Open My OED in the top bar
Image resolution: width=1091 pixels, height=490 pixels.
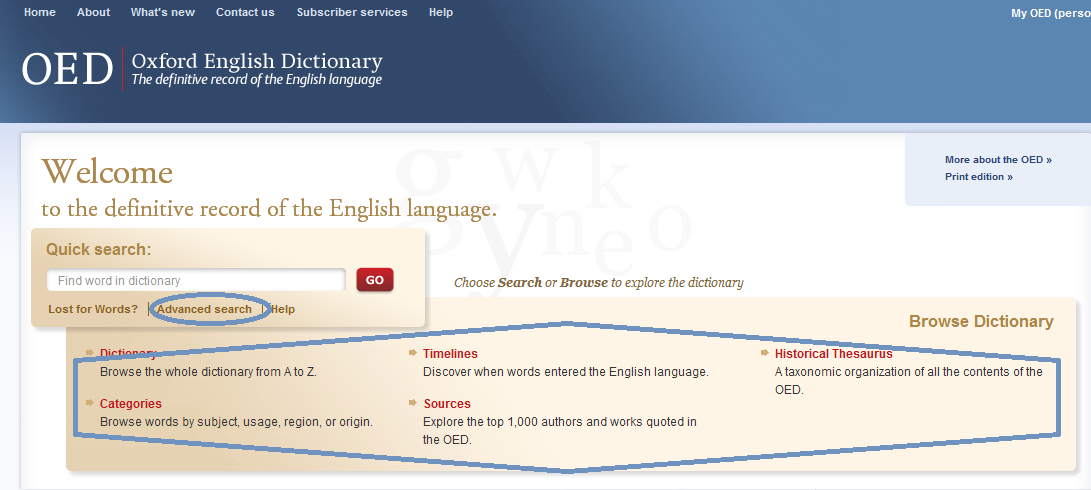[1051, 13]
